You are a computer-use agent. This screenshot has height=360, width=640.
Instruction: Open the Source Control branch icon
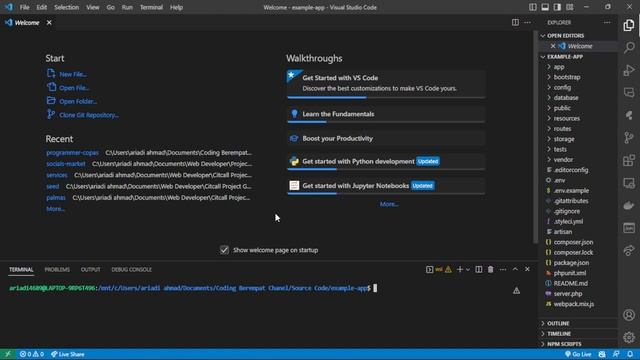click(629, 138)
